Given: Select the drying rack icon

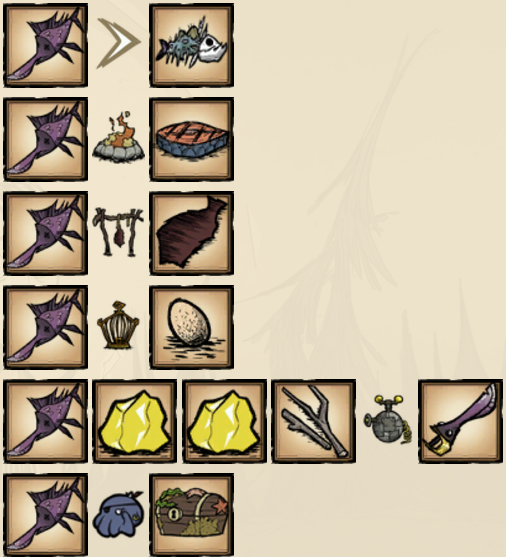Looking at the screenshot, I should [x=118, y=232].
